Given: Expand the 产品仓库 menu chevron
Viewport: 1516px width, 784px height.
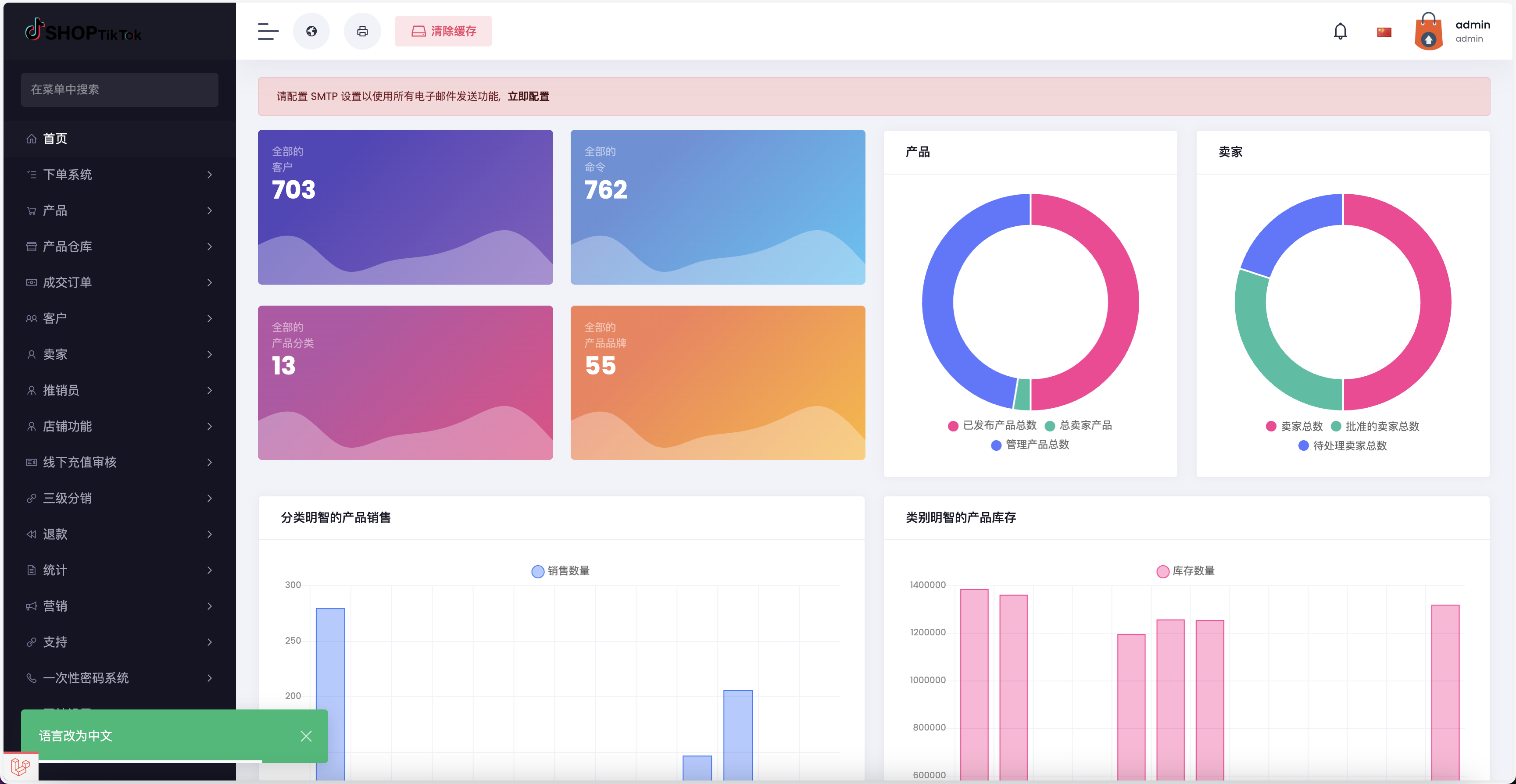Looking at the screenshot, I should pos(210,246).
